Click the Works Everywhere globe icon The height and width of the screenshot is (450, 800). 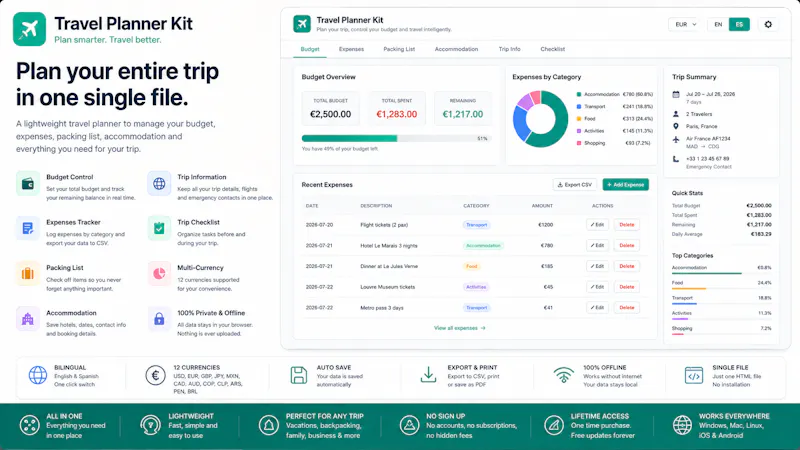682,425
